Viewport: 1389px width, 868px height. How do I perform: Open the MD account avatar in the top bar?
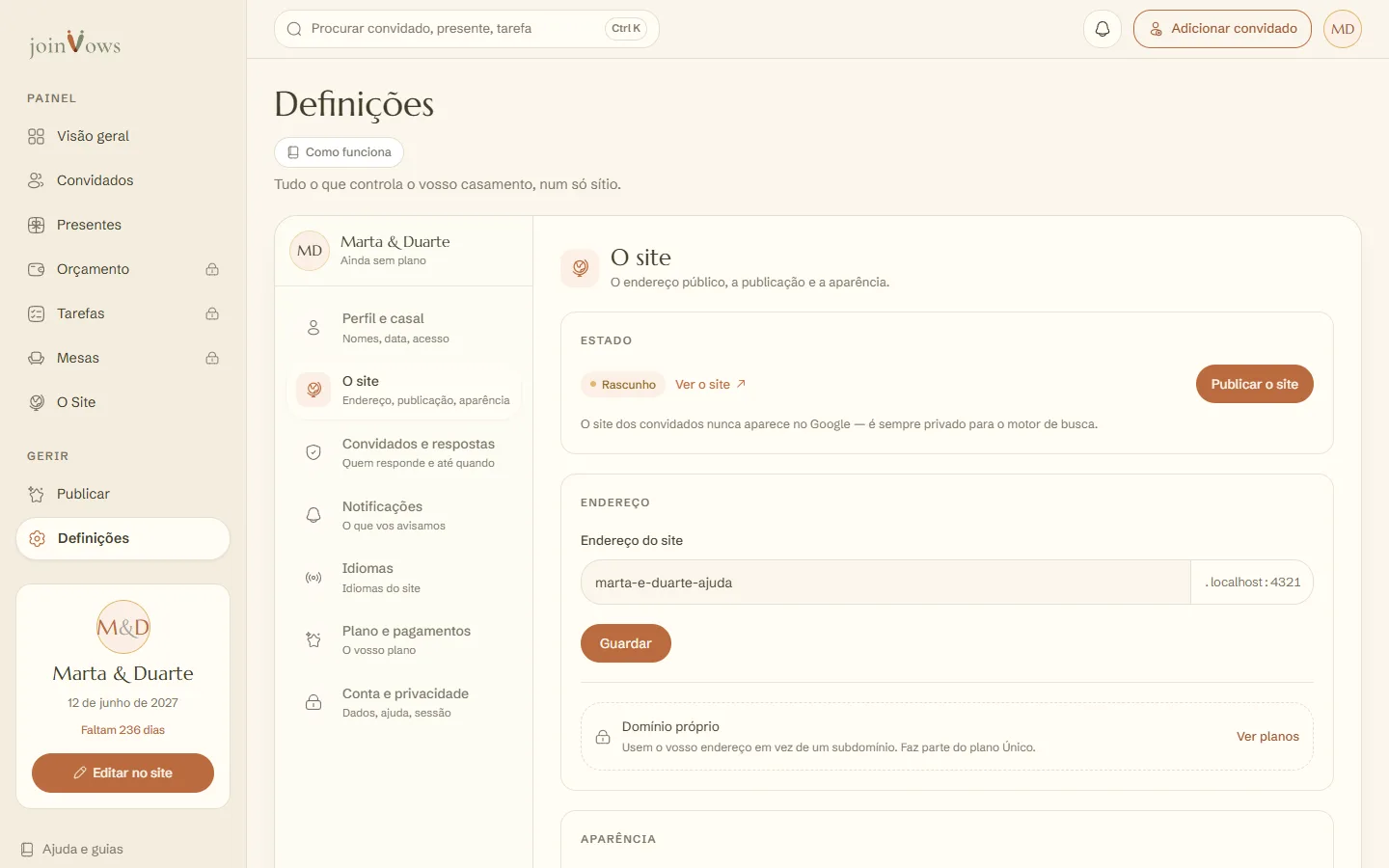tap(1343, 29)
